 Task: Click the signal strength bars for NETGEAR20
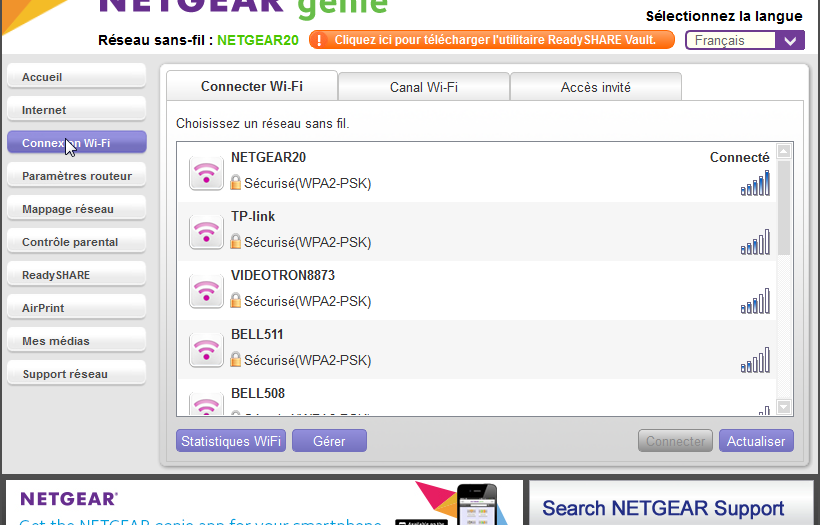coord(755,183)
